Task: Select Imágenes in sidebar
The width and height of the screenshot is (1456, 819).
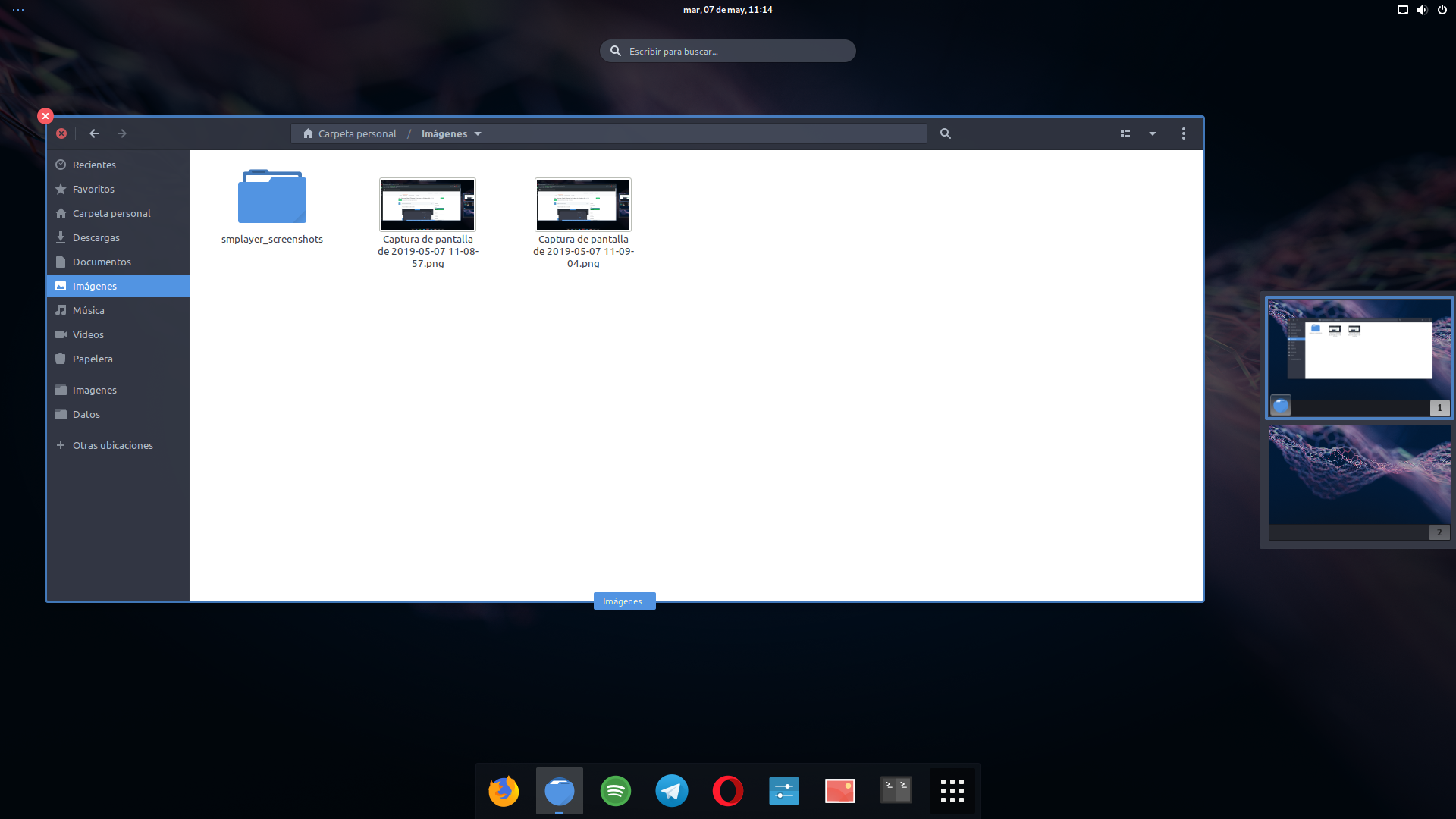Action: (118, 286)
